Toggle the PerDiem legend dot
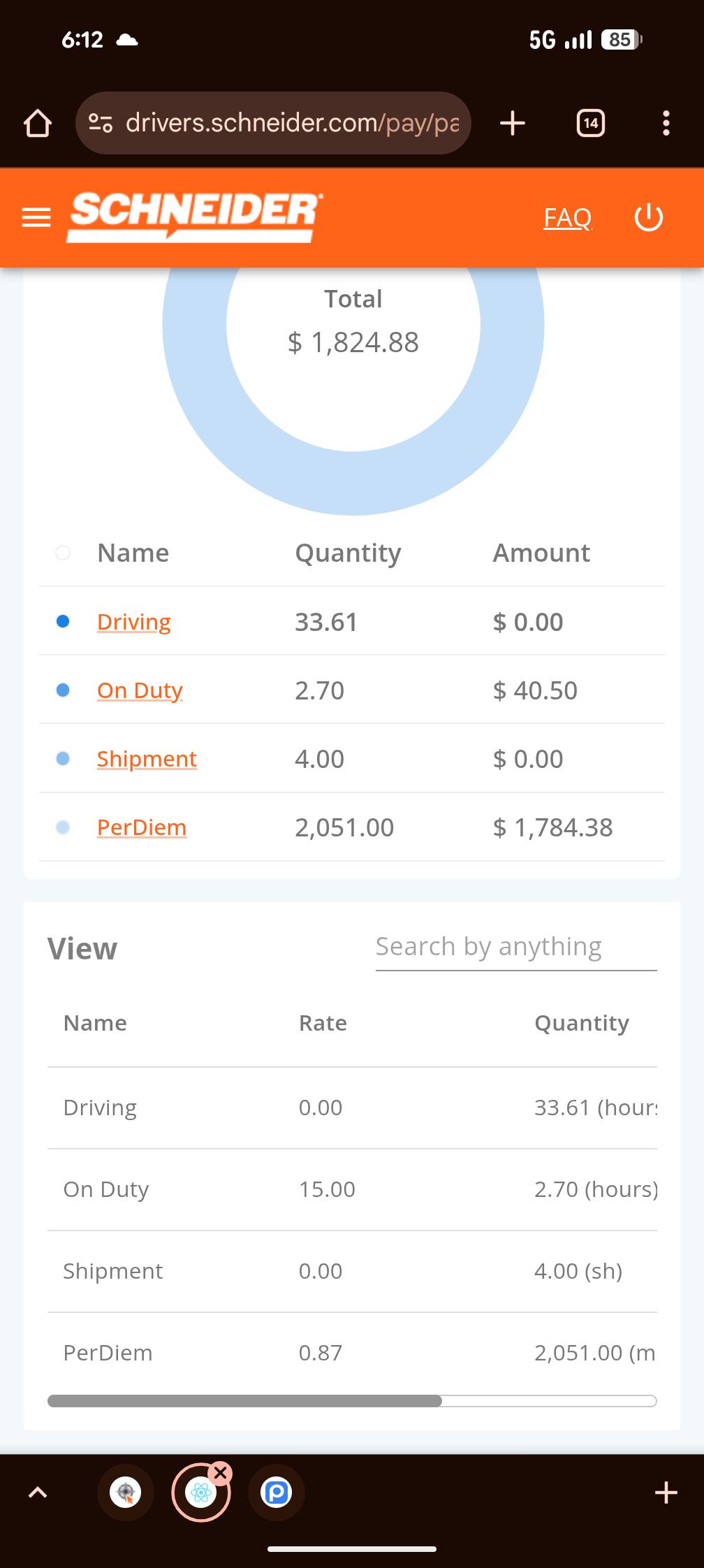Viewport: 704px width, 1568px height. tap(63, 827)
